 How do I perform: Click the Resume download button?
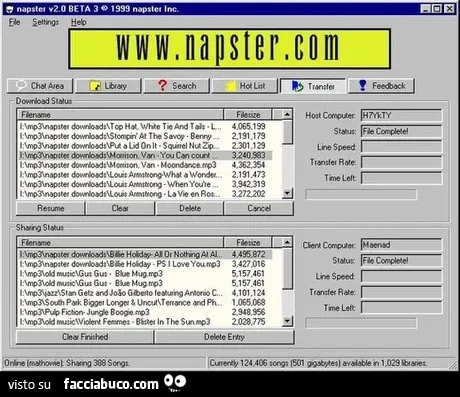tap(51, 208)
